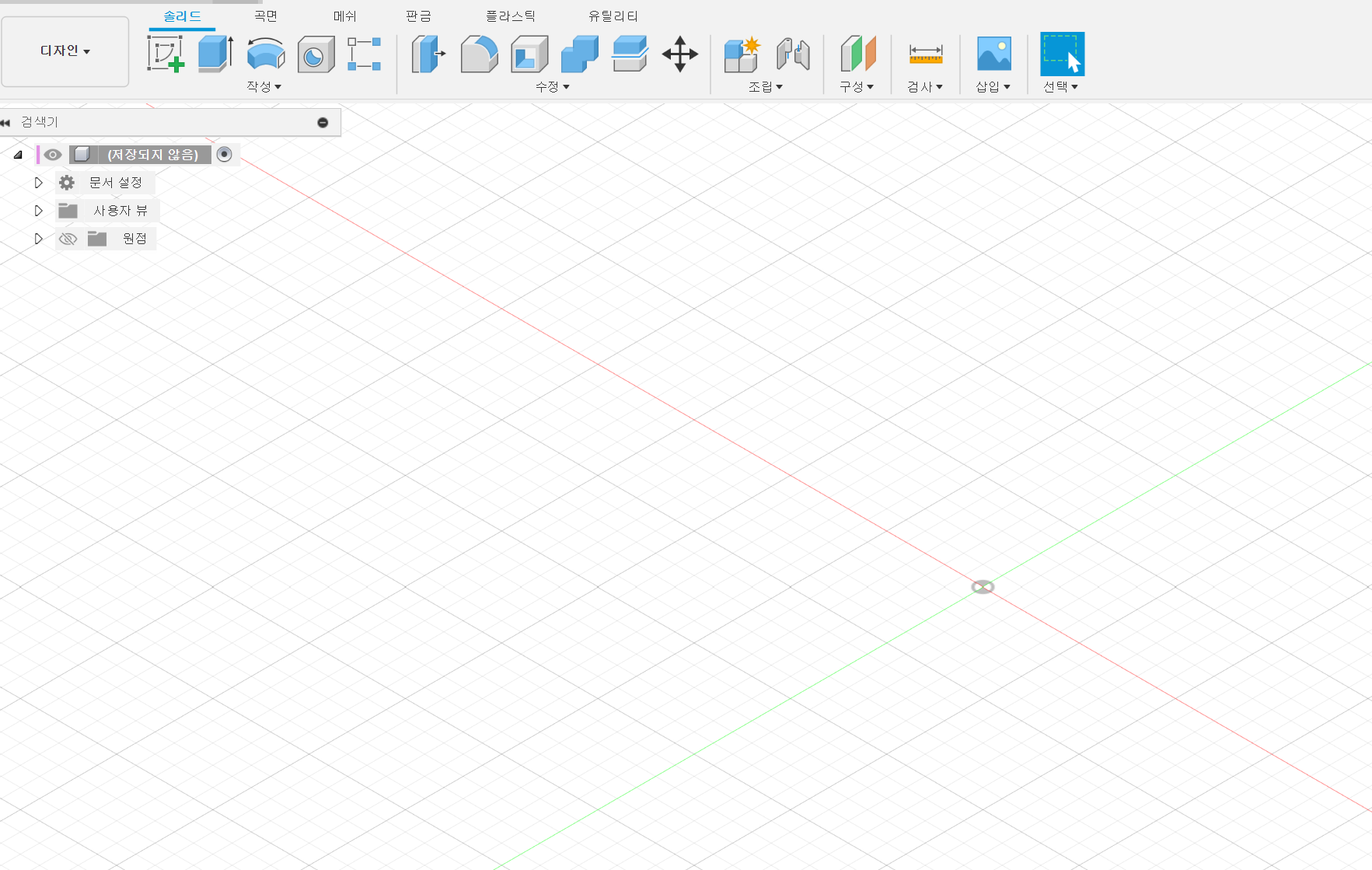Switch to the 플라스틱 tab

(511, 16)
